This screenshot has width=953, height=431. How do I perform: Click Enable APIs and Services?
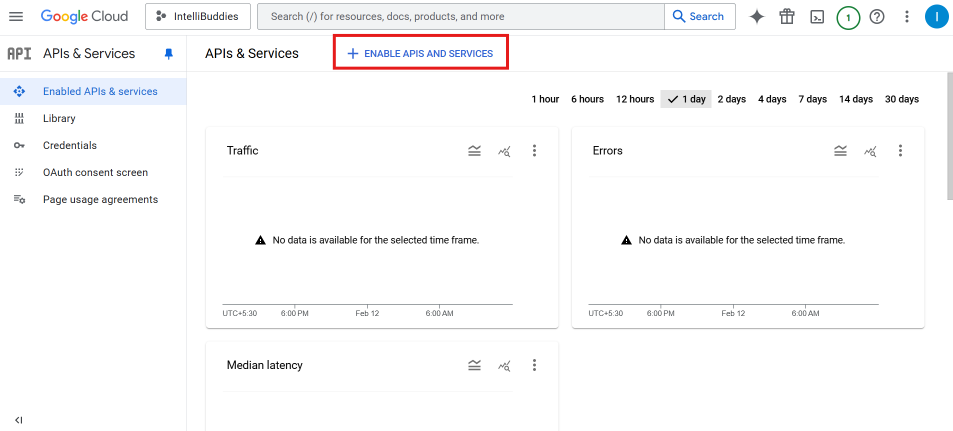click(421, 53)
